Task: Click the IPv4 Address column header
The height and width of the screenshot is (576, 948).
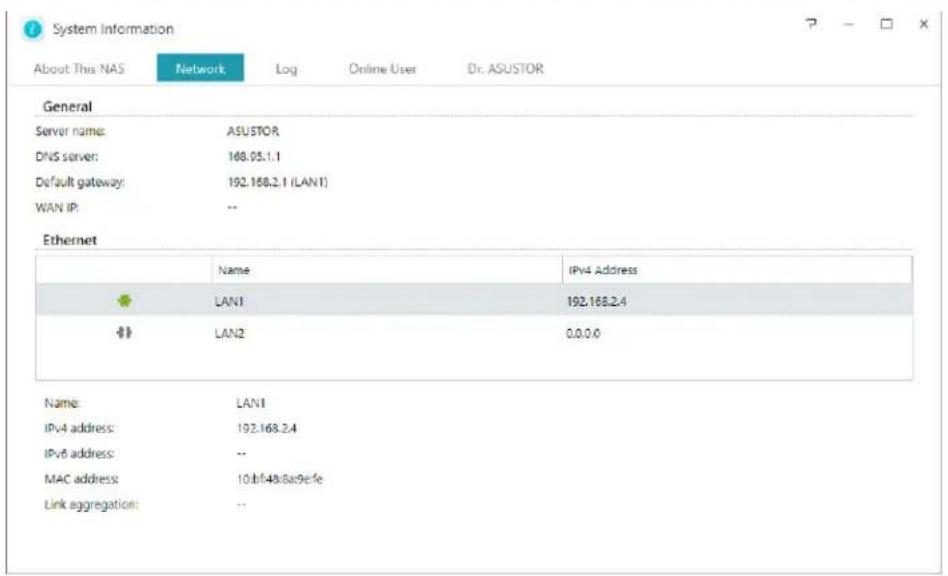Action: tap(737, 270)
